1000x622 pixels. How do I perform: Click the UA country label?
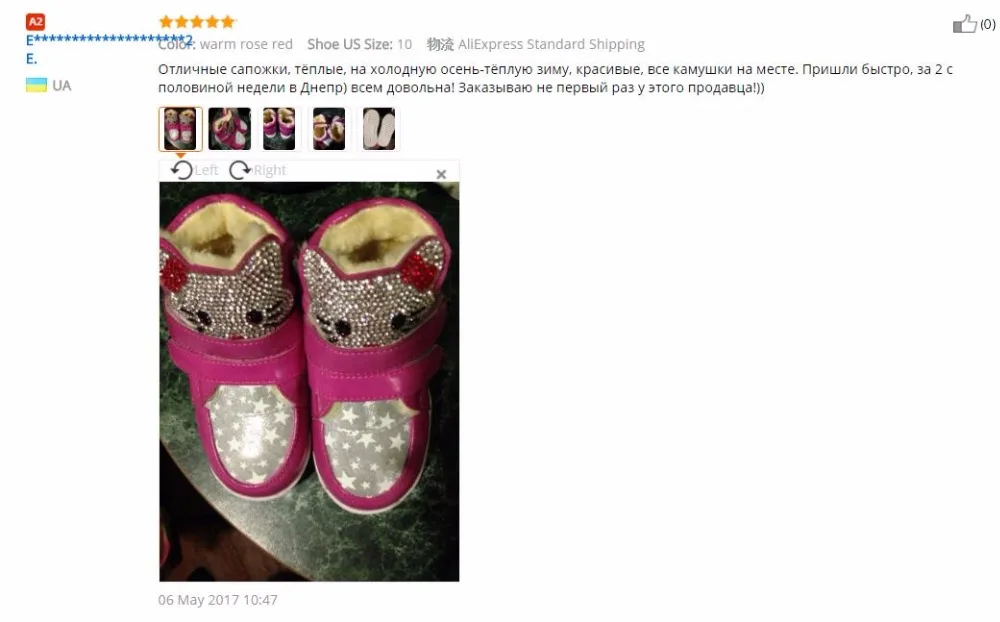[x=62, y=85]
